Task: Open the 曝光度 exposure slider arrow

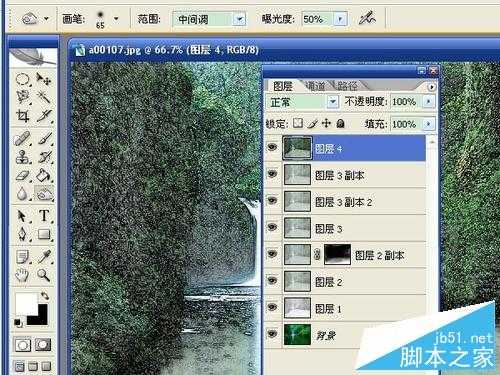Action: (x=340, y=19)
